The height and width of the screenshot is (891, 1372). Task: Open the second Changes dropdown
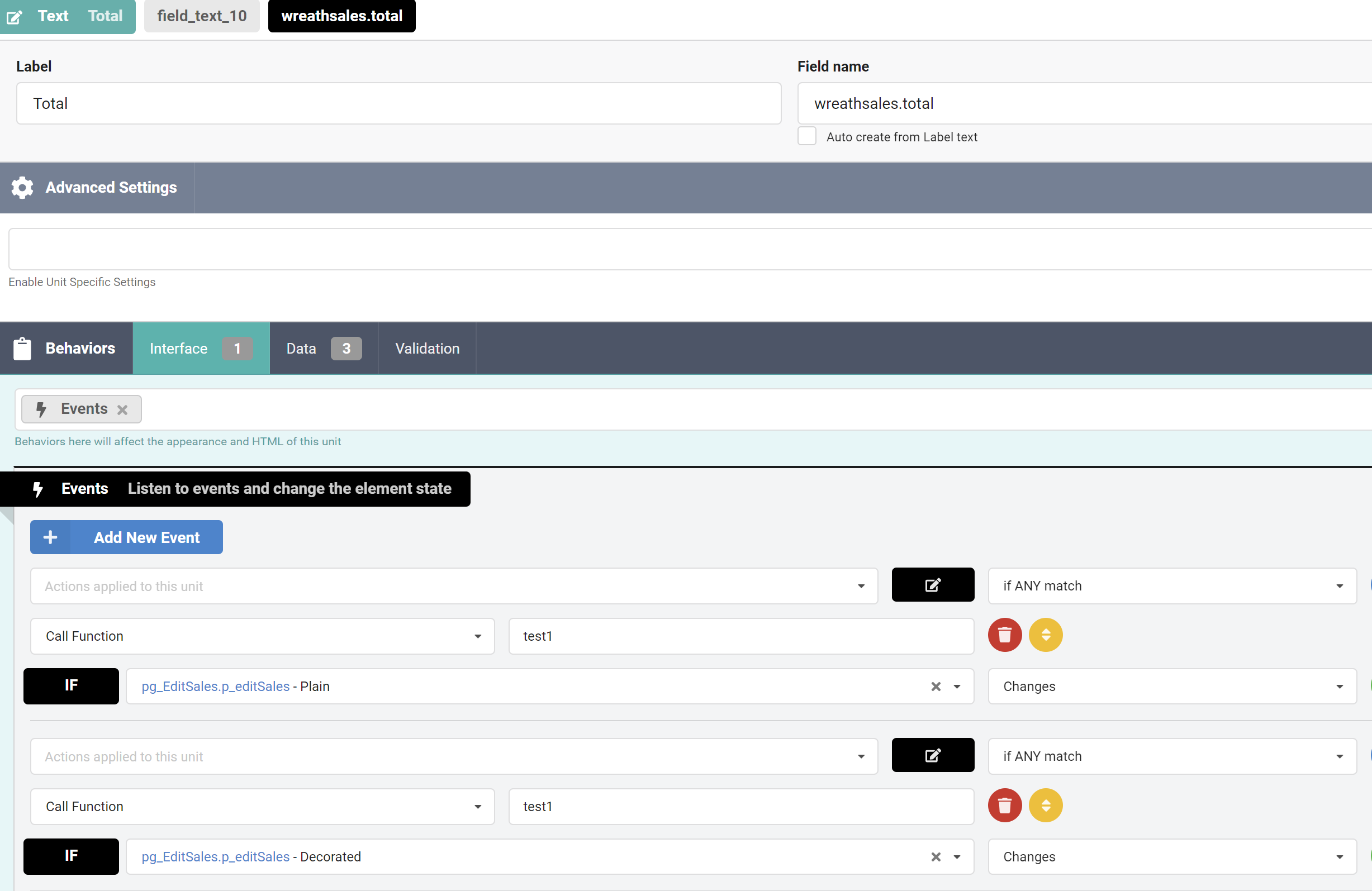pyautogui.click(x=1171, y=857)
